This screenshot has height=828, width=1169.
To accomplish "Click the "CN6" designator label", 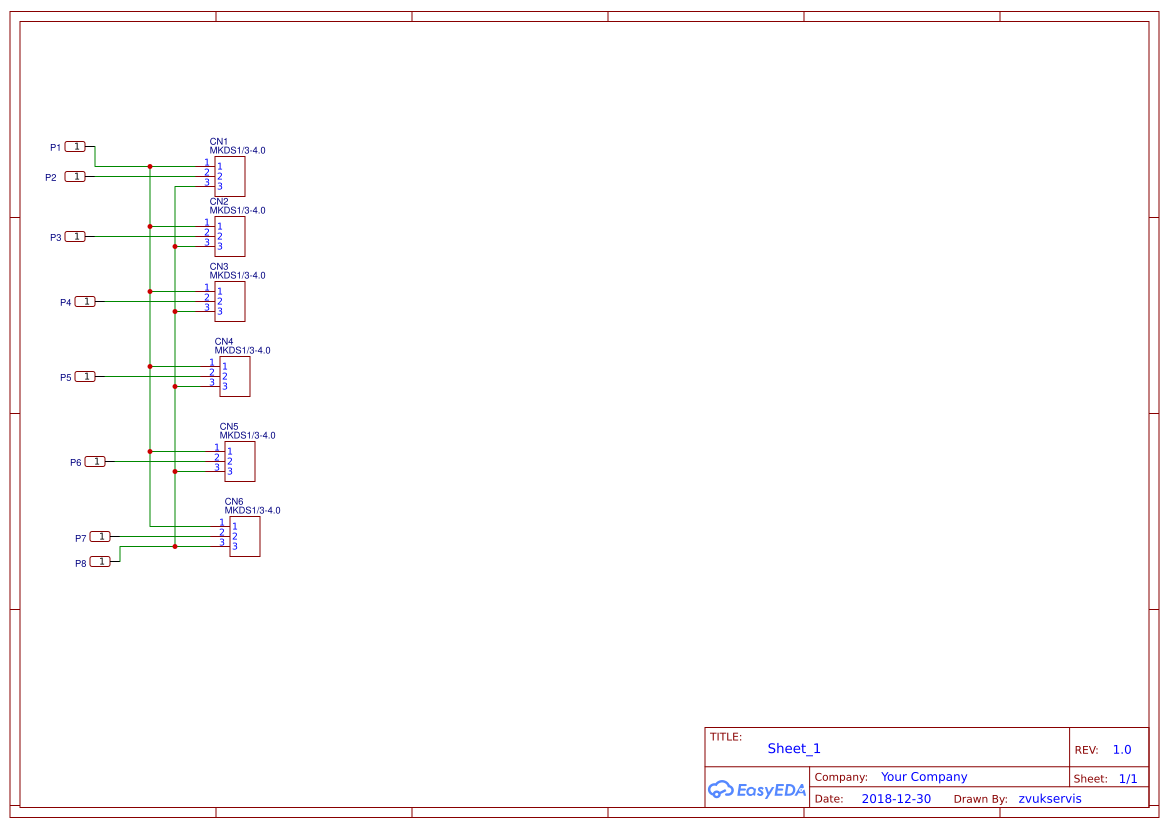I will pos(234,502).
